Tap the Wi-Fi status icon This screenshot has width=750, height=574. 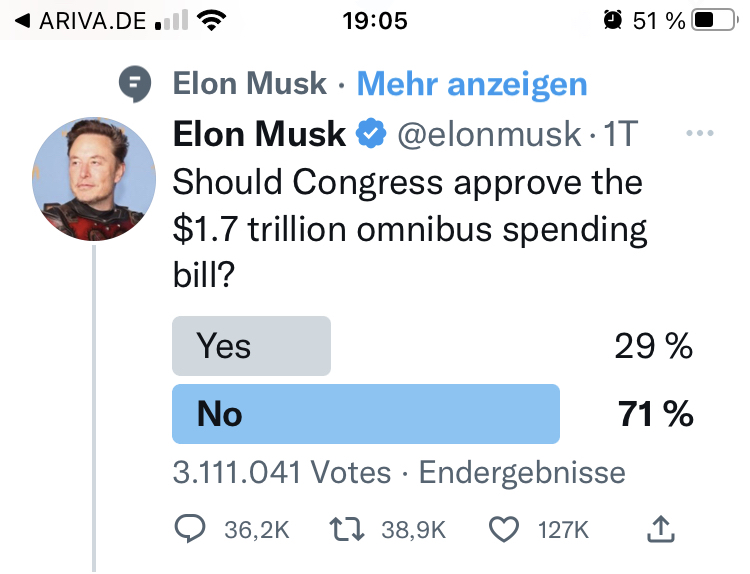(211, 20)
